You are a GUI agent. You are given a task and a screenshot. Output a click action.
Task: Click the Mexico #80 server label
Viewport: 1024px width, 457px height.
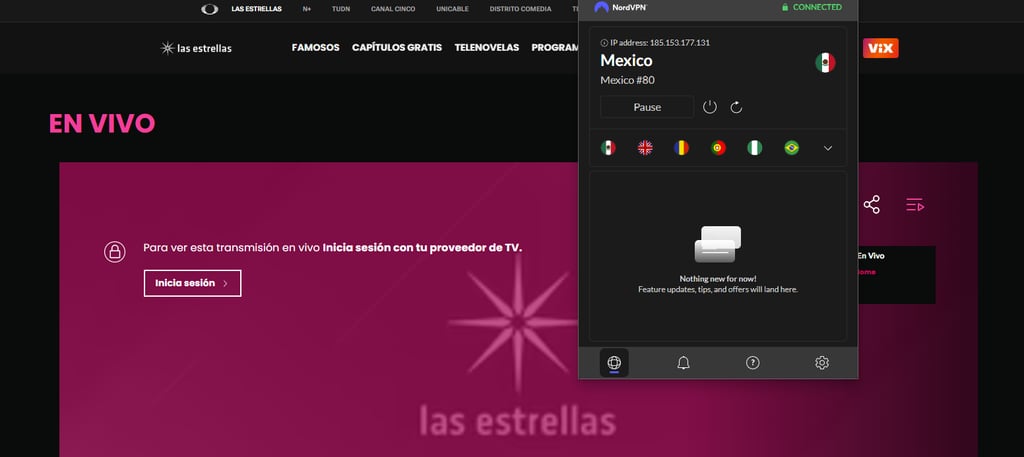(x=627, y=80)
